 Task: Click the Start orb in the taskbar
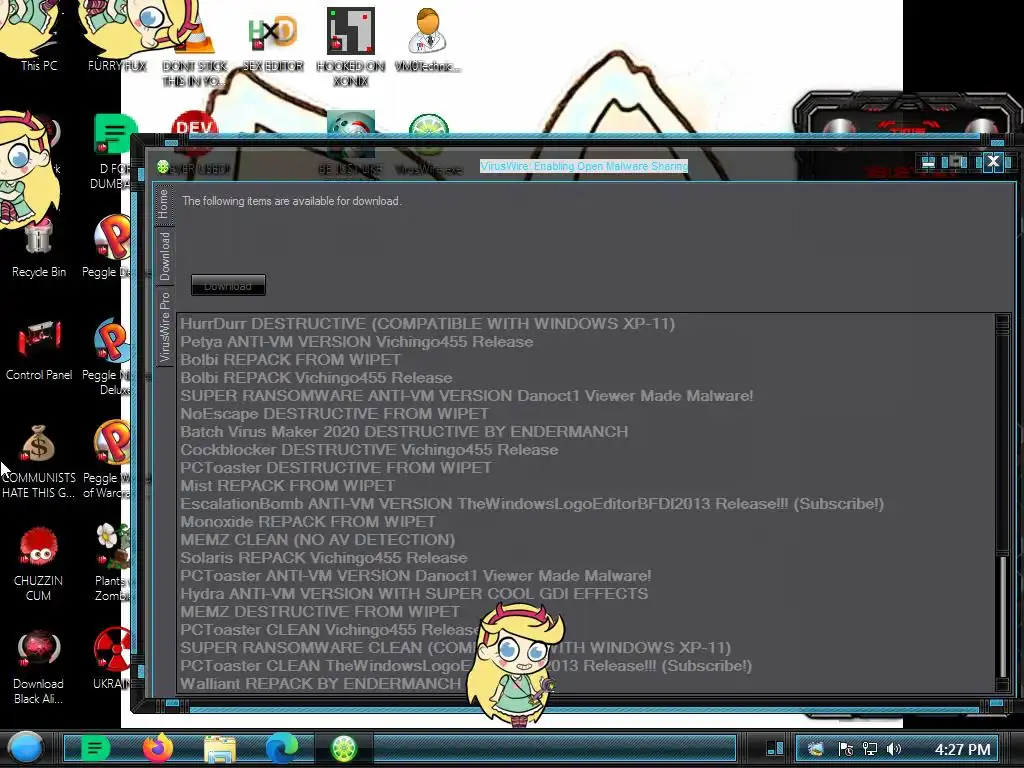pos(26,748)
